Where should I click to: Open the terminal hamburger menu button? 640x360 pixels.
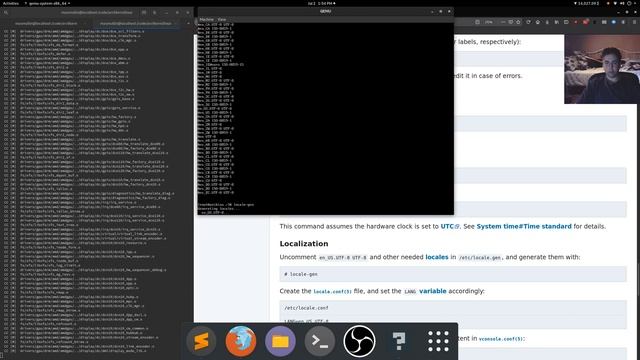[x=155, y=13]
